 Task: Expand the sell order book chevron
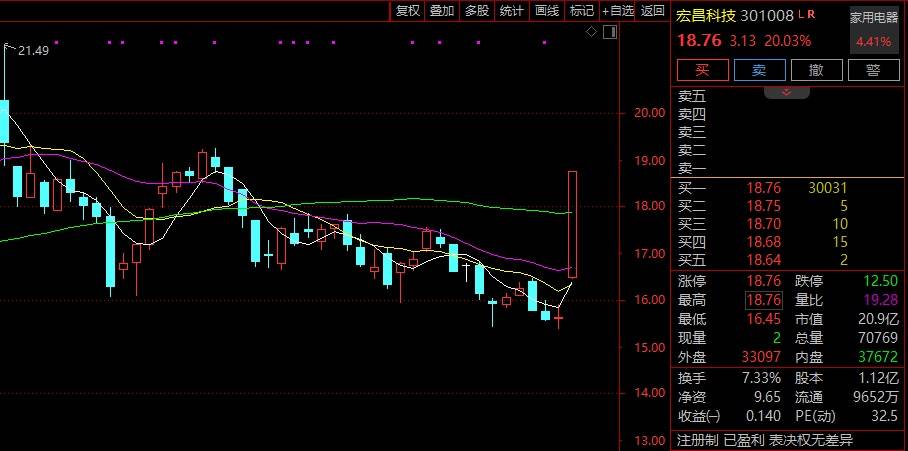[786, 92]
